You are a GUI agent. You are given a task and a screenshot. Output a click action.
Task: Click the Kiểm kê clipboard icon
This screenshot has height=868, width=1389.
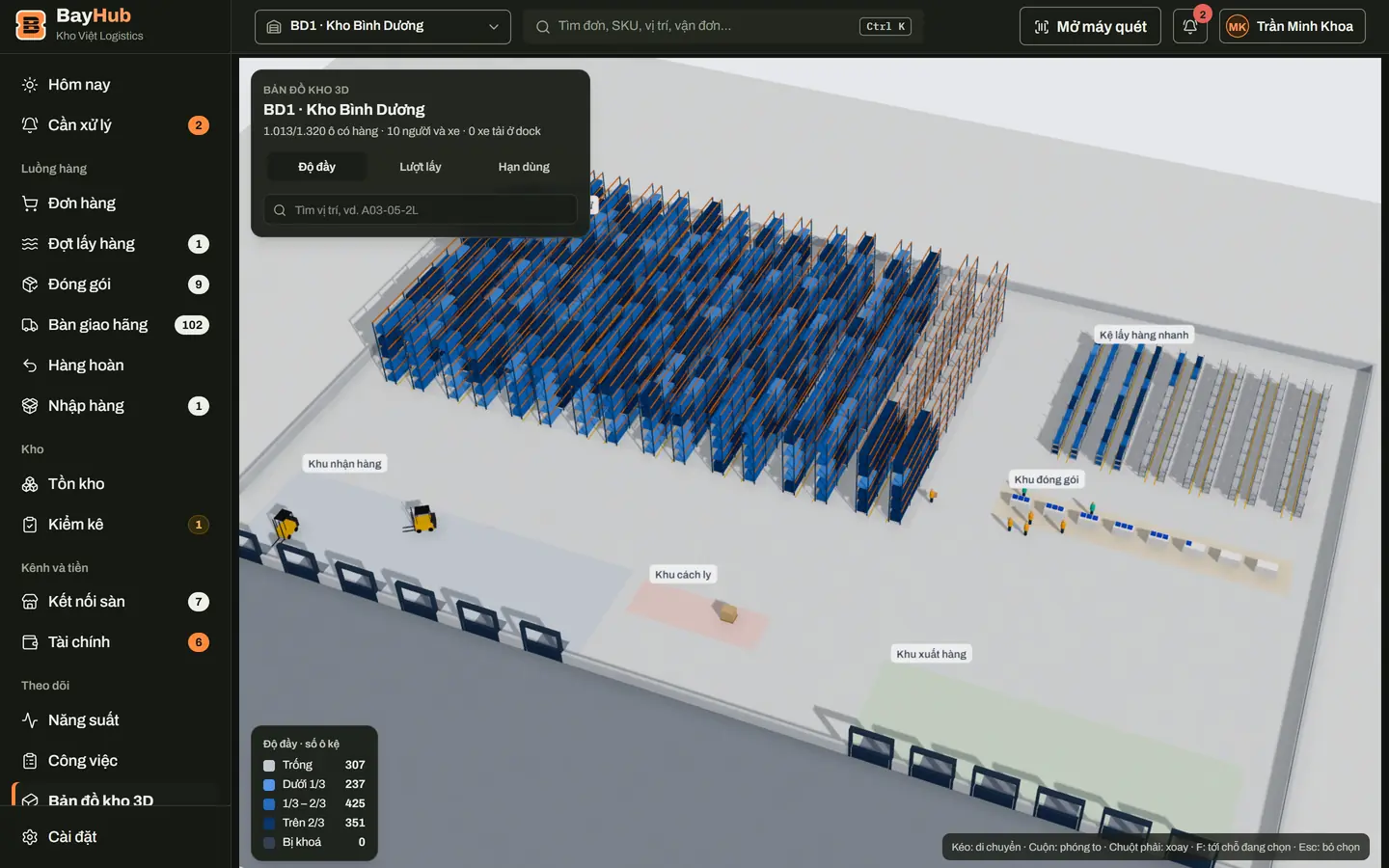click(x=30, y=525)
